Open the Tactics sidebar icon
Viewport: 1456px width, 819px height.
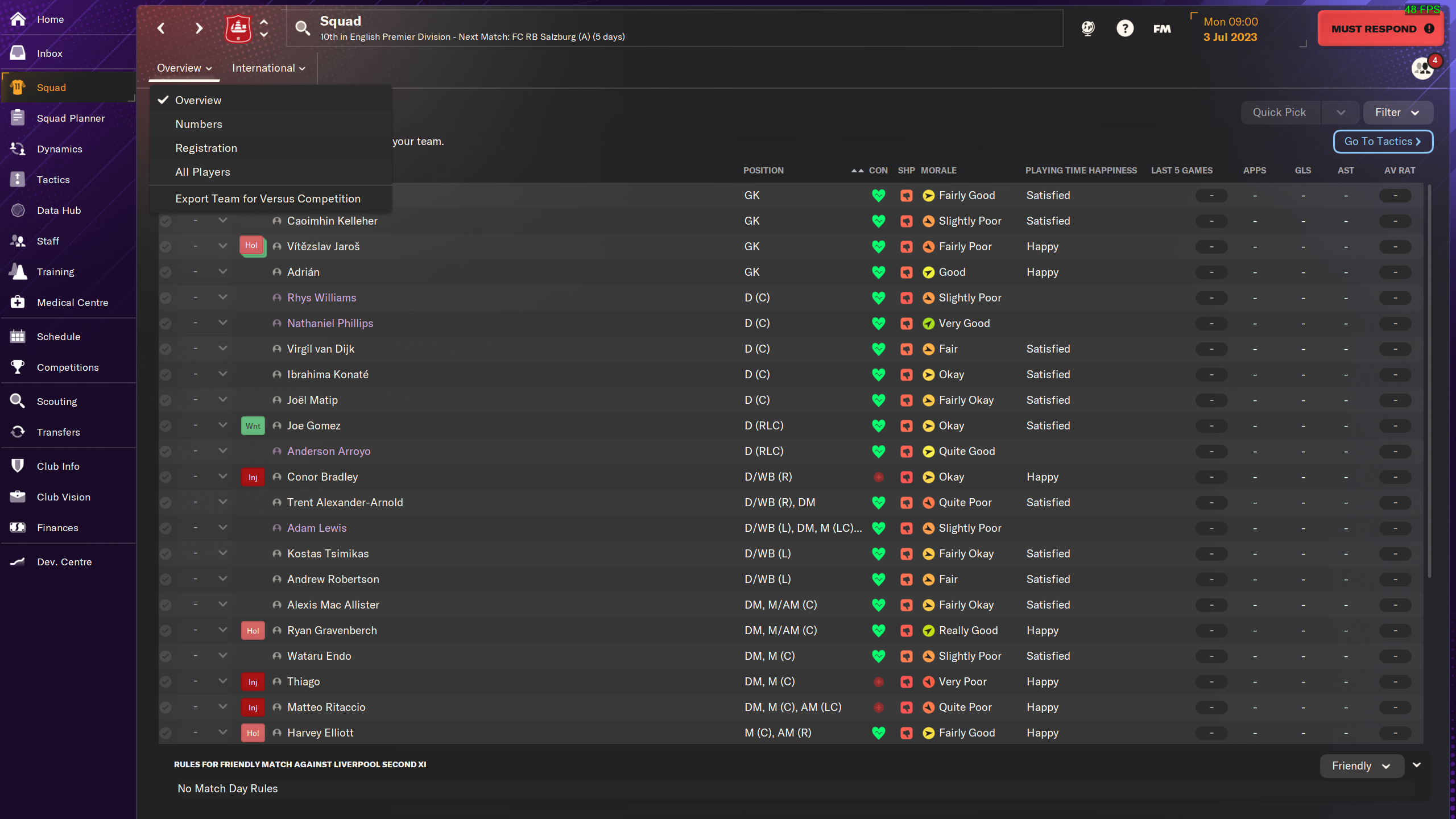pos(18,179)
